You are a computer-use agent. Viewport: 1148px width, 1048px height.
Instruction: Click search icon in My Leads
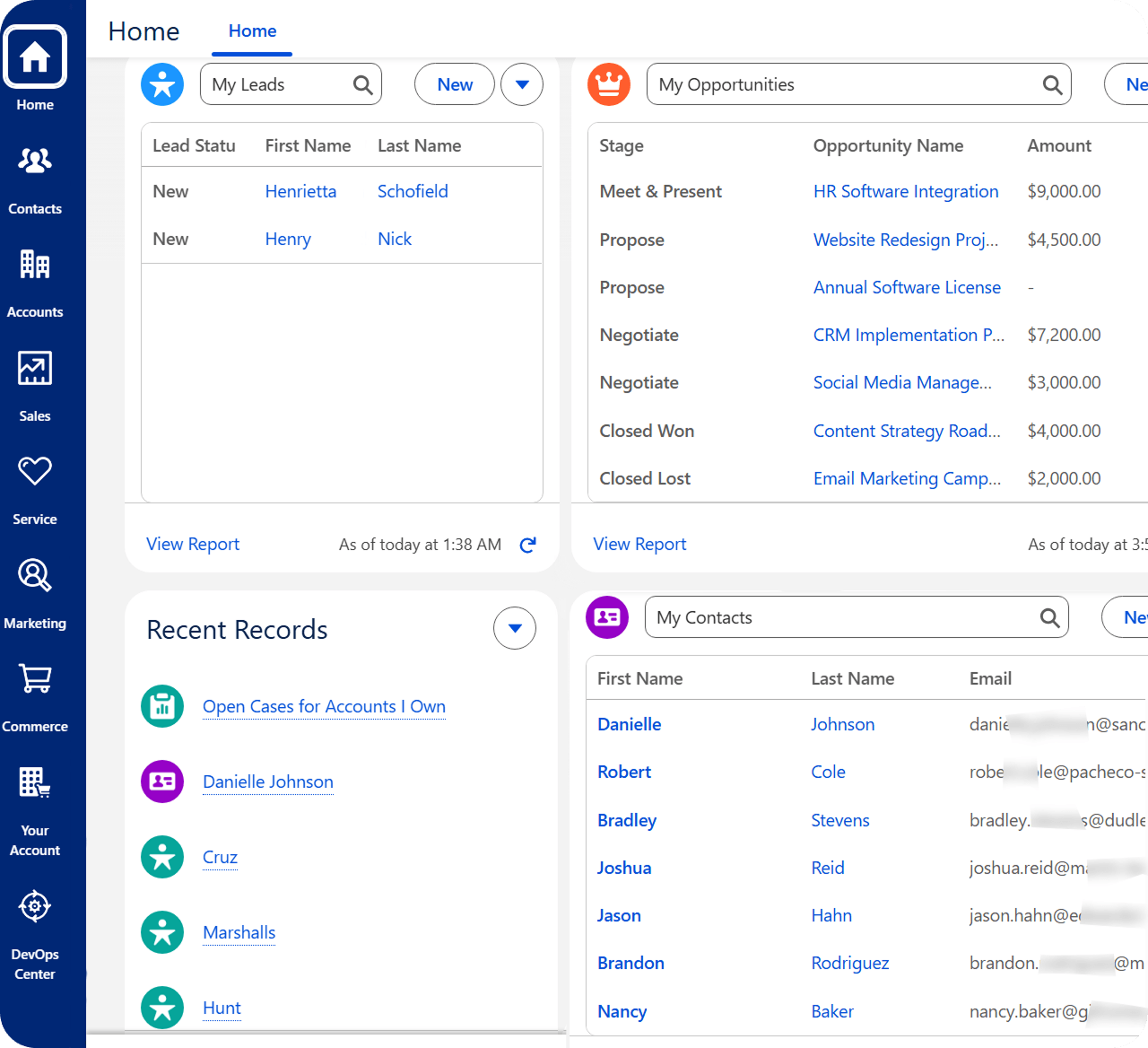tap(363, 84)
